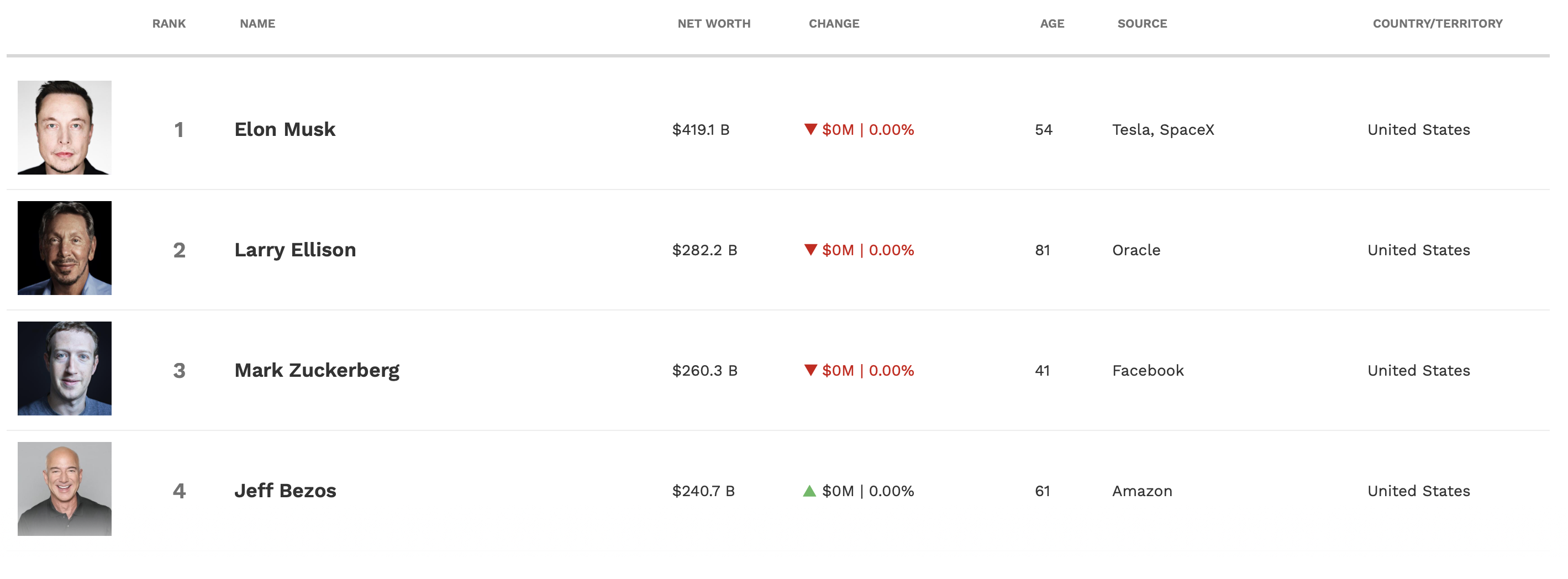Screen dimensions: 1568x579
Task: Open the Mark Zuckerberg name link
Action: click(317, 371)
